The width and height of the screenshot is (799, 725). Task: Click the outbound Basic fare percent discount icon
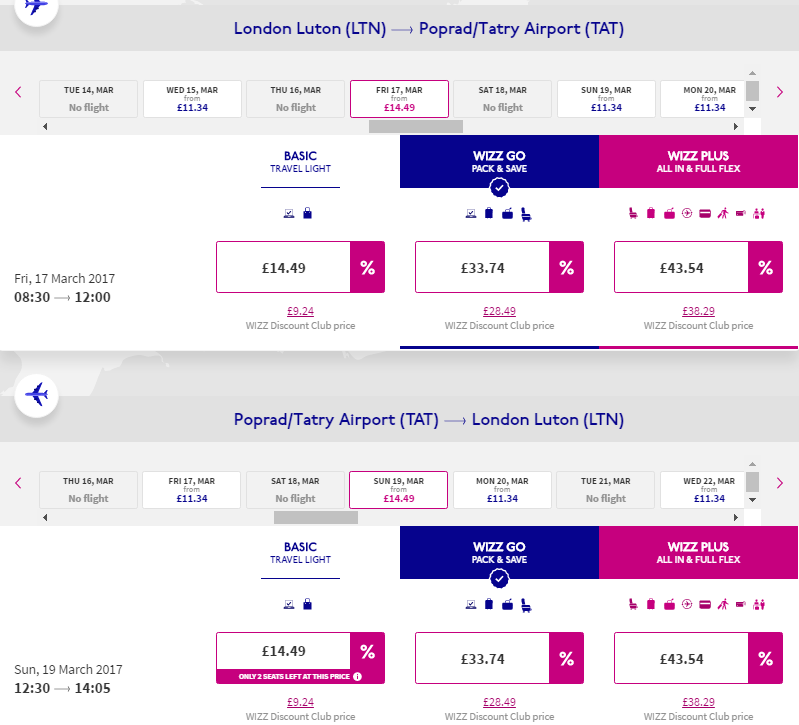(x=367, y=268)
